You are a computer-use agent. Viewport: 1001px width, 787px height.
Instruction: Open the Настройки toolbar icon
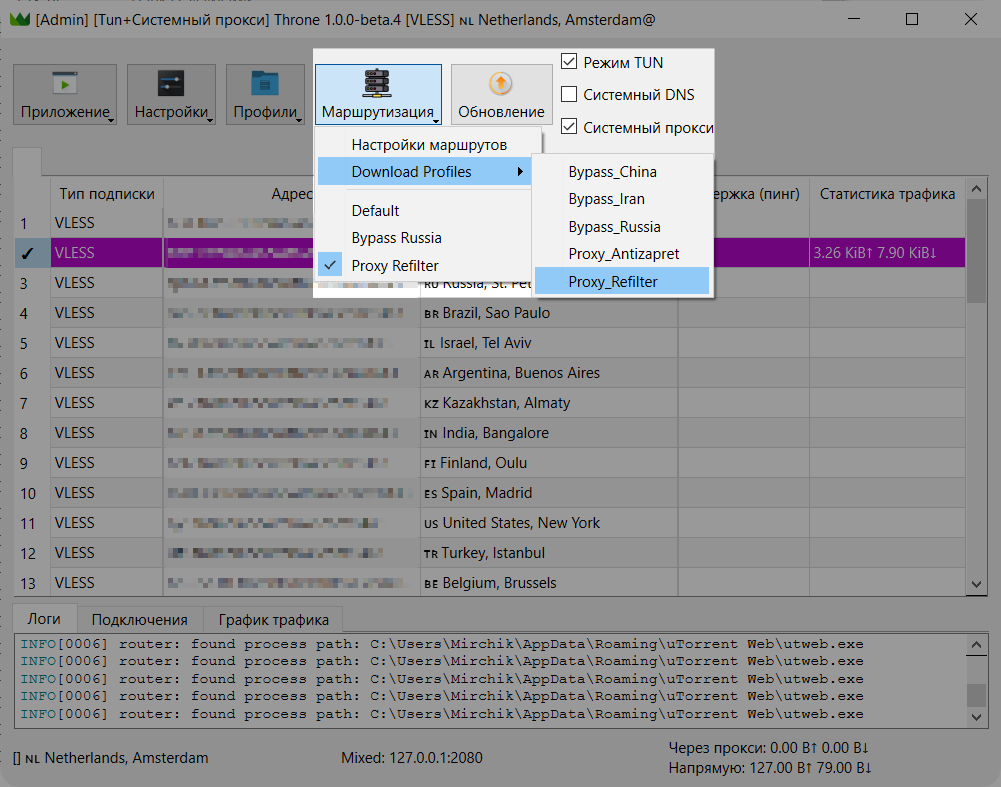pos(171,83)
